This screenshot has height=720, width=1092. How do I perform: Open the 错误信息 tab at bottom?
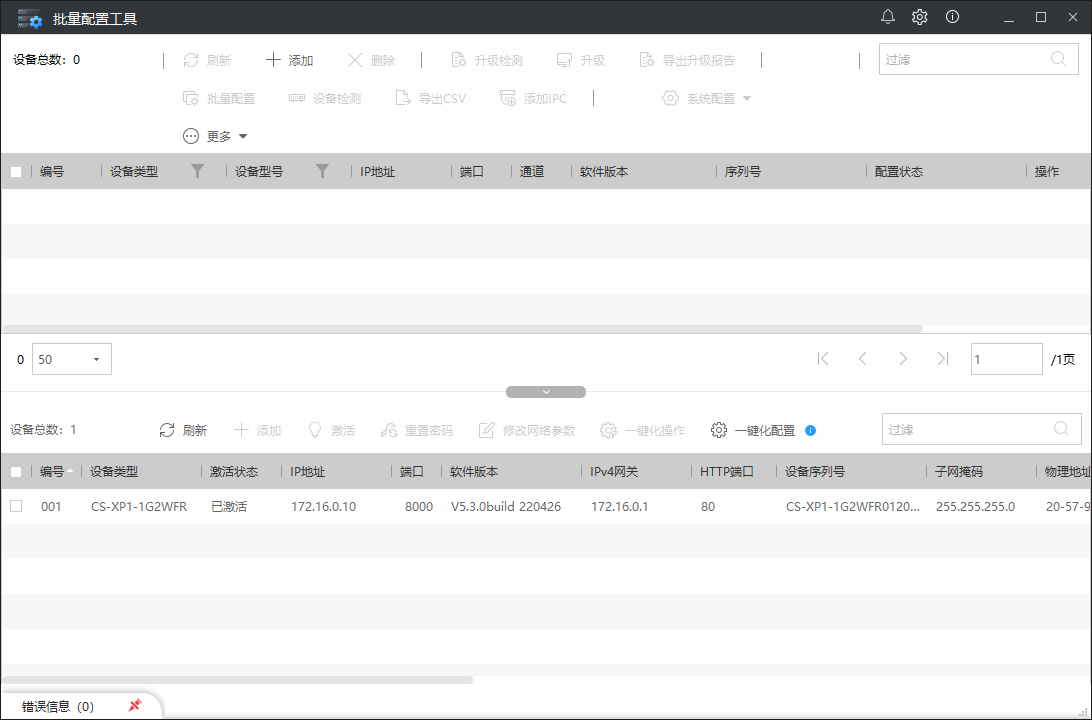click(58, 706)
